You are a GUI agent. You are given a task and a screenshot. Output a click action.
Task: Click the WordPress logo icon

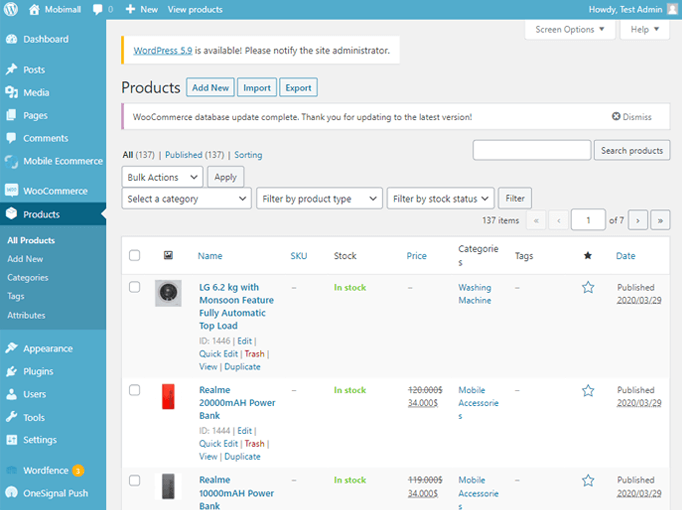11,9
